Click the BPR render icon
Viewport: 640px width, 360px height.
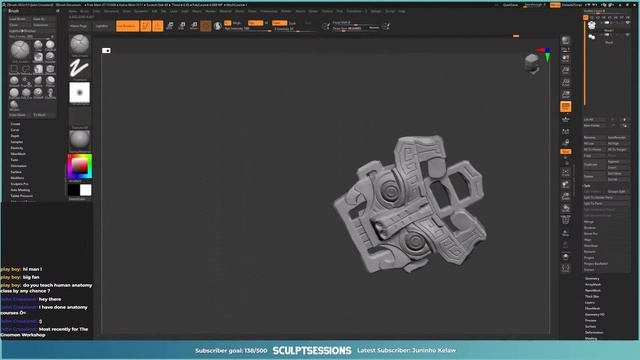[x=566, y=40]
